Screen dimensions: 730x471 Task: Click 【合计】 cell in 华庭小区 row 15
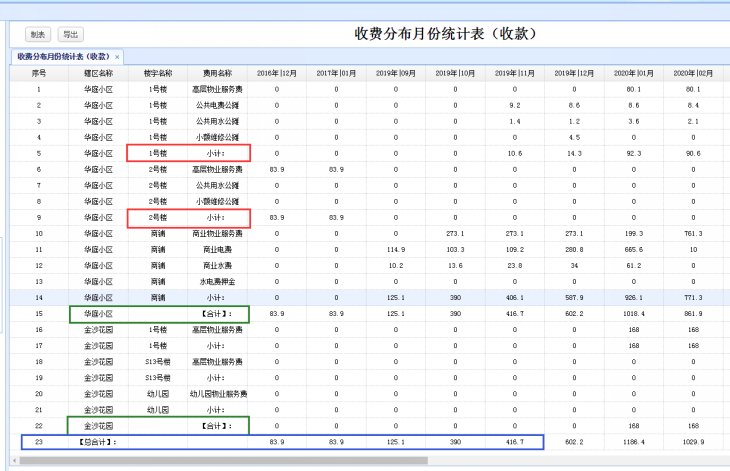[217, 314]
